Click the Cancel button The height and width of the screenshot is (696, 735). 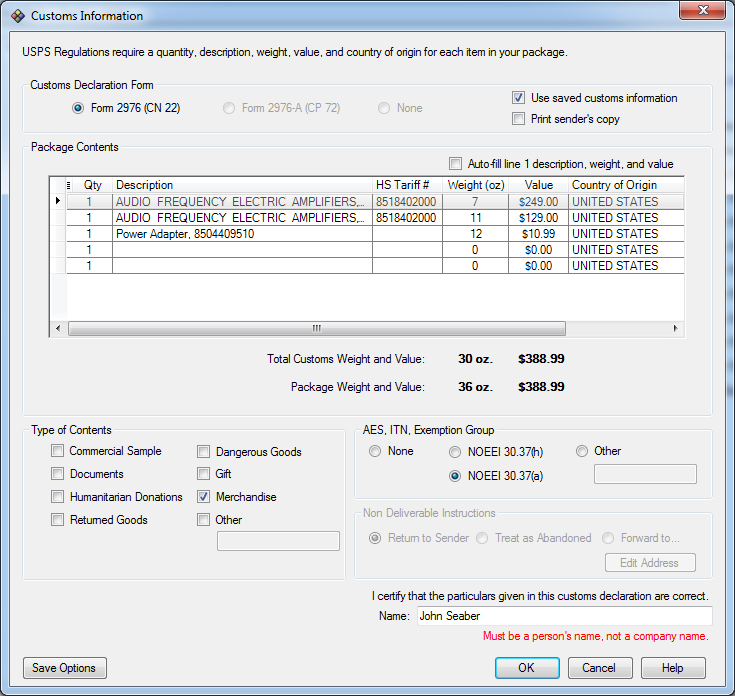click(600, 668)
